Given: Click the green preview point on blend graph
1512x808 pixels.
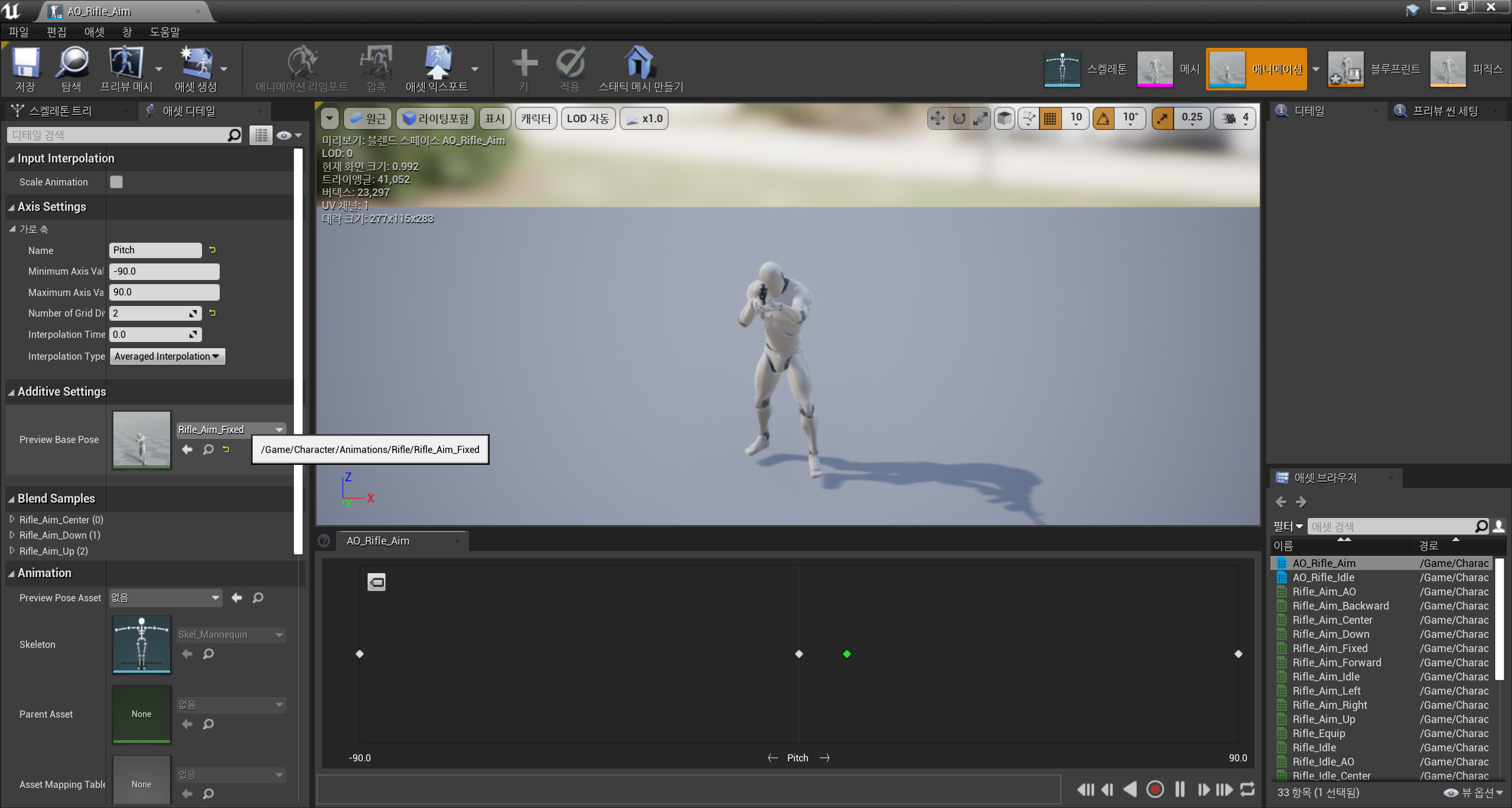Looking at the screenshot, I should 847,654.
